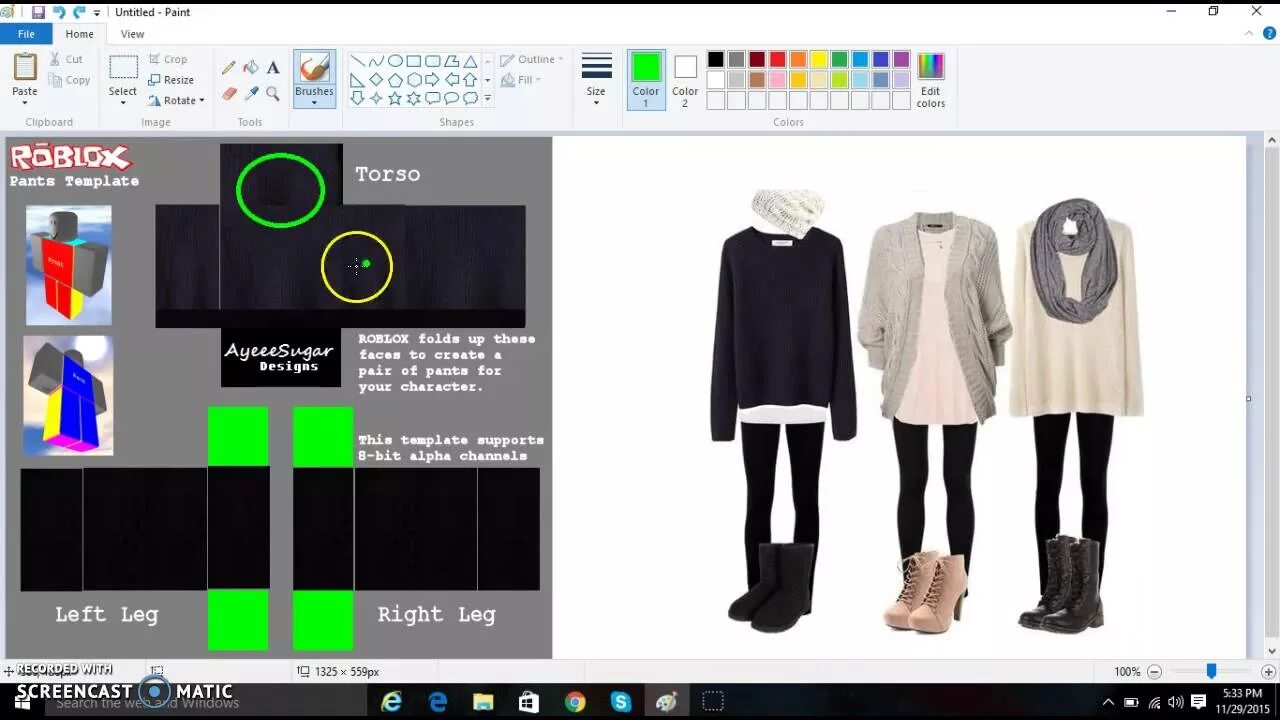The image size is (1280, 720).
Task: Choose the red color swatch
Action: (x=777, y=59)
